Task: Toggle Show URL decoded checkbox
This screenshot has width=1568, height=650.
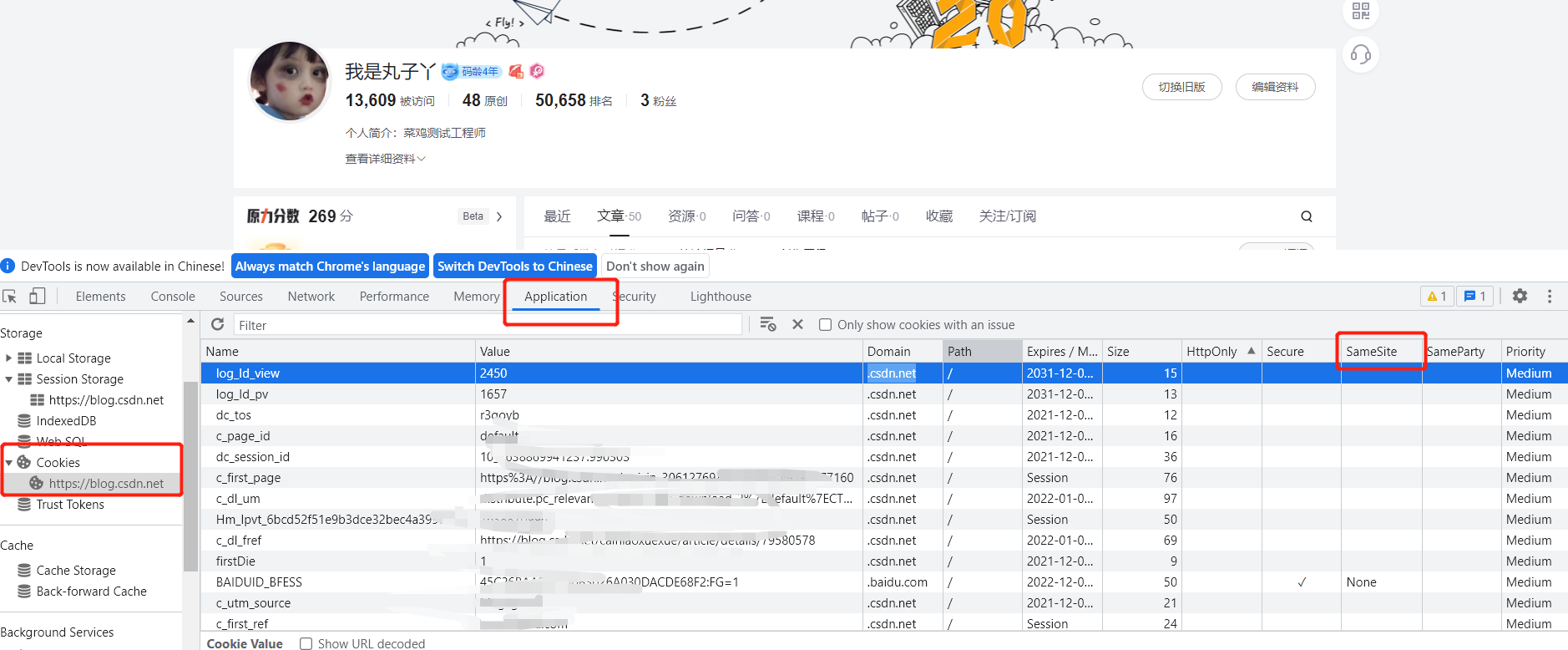Action: click(x=306, y=643)
